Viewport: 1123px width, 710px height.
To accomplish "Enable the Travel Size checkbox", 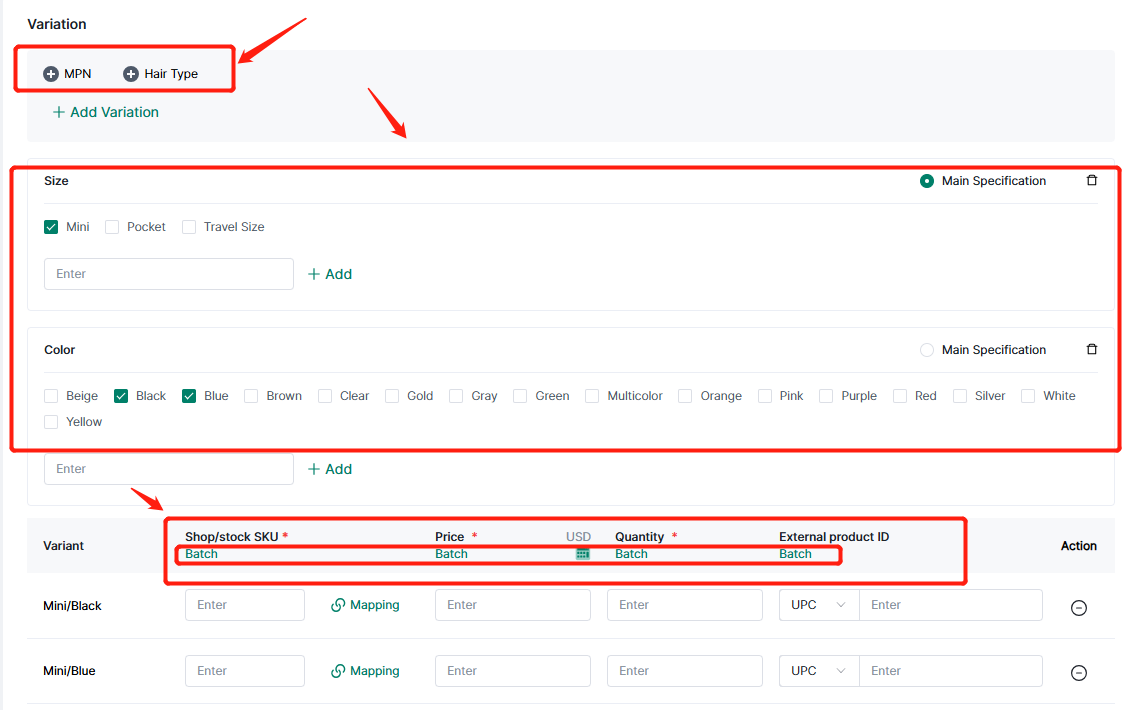I will pos(189,227).
